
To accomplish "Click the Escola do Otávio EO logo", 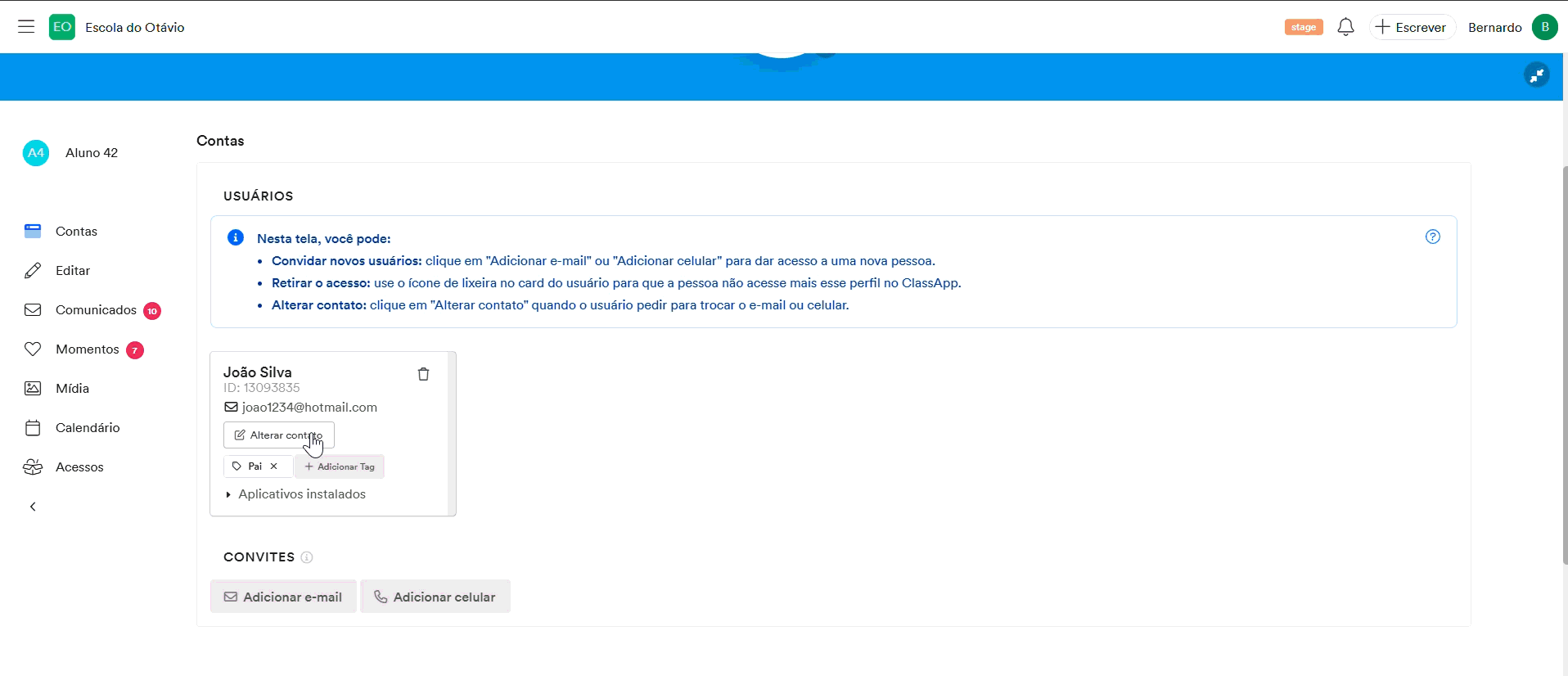I will pyautogui.click(x=62, y=27).
